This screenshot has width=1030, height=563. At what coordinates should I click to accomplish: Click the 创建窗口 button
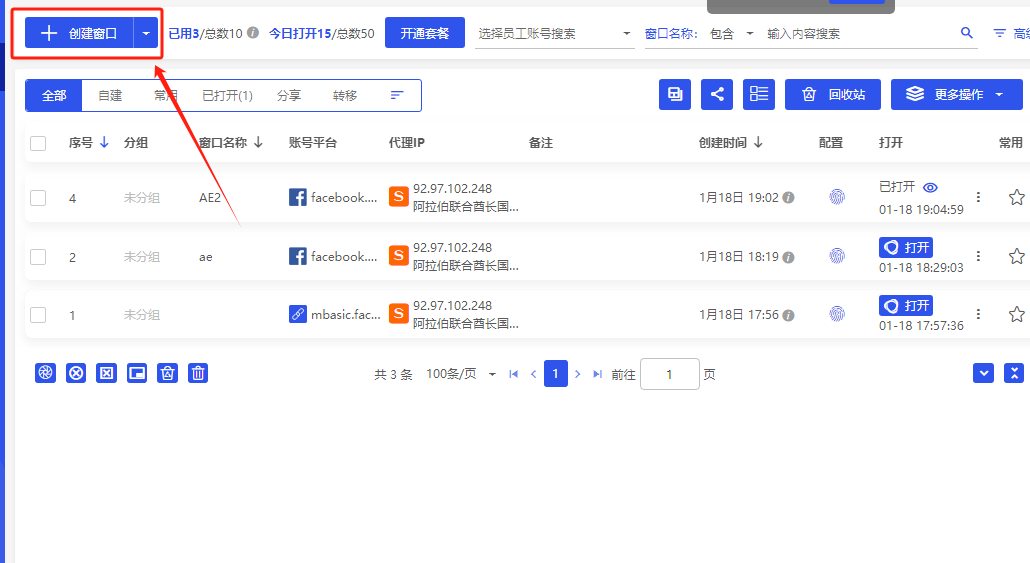click(79, 33)
